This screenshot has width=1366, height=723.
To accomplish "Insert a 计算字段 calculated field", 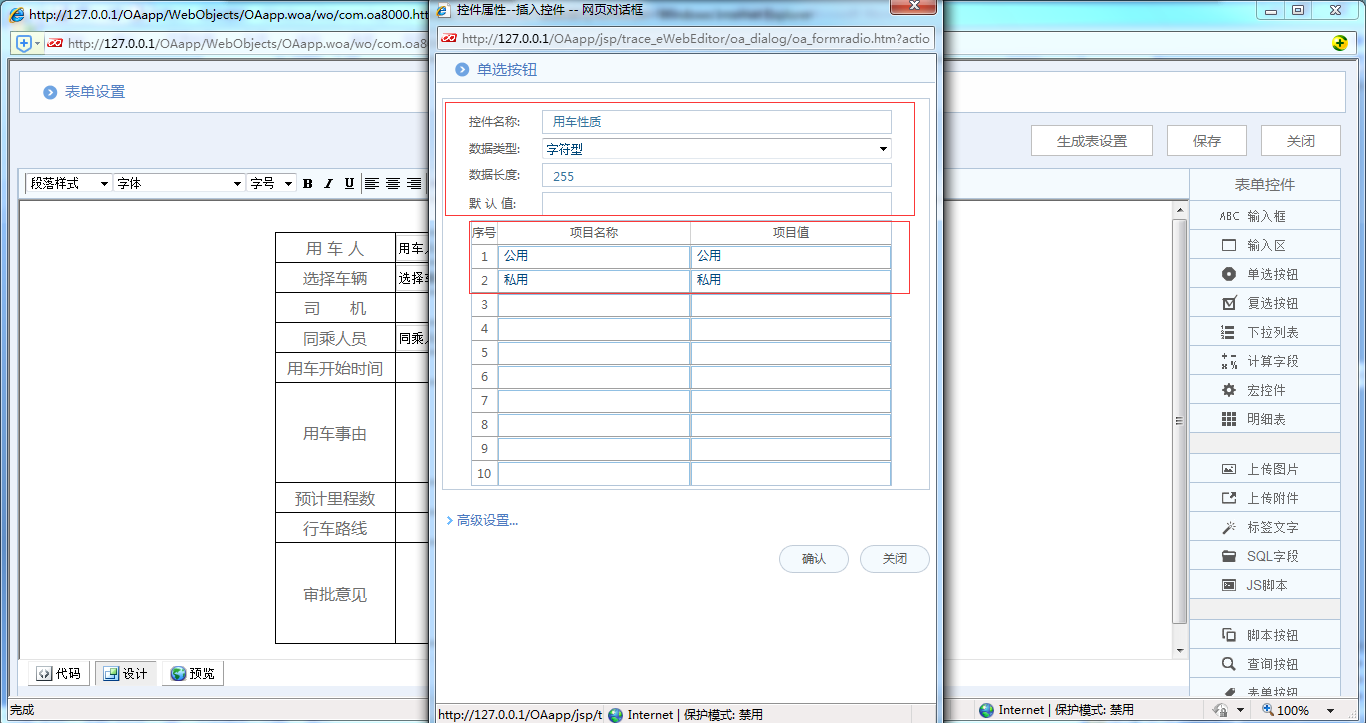I will [1229, 361].
